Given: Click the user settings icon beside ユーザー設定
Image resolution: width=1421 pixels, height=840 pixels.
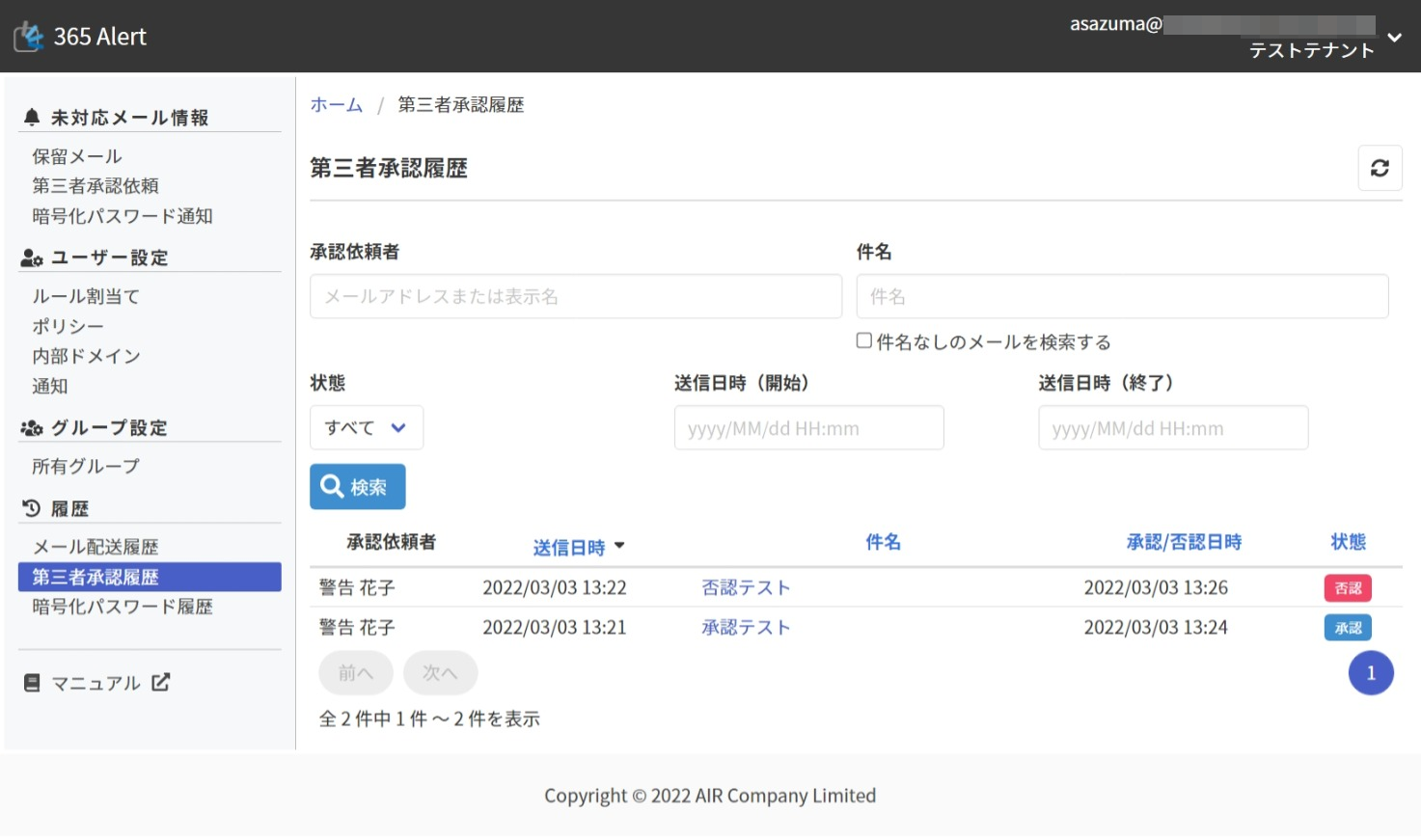Looking at the screenshot, I should [32, 257].
